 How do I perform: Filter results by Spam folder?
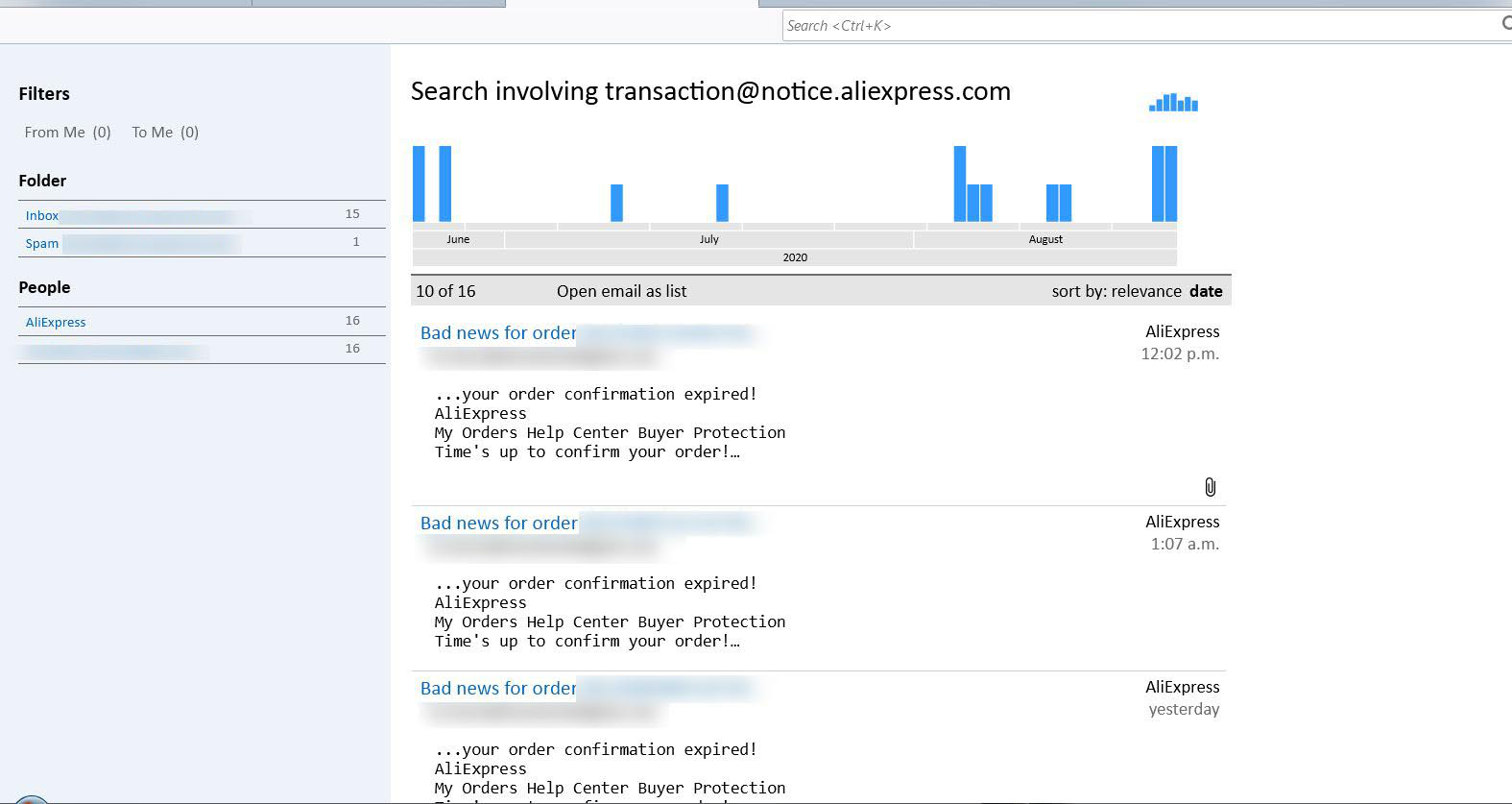tap(202, 243)
